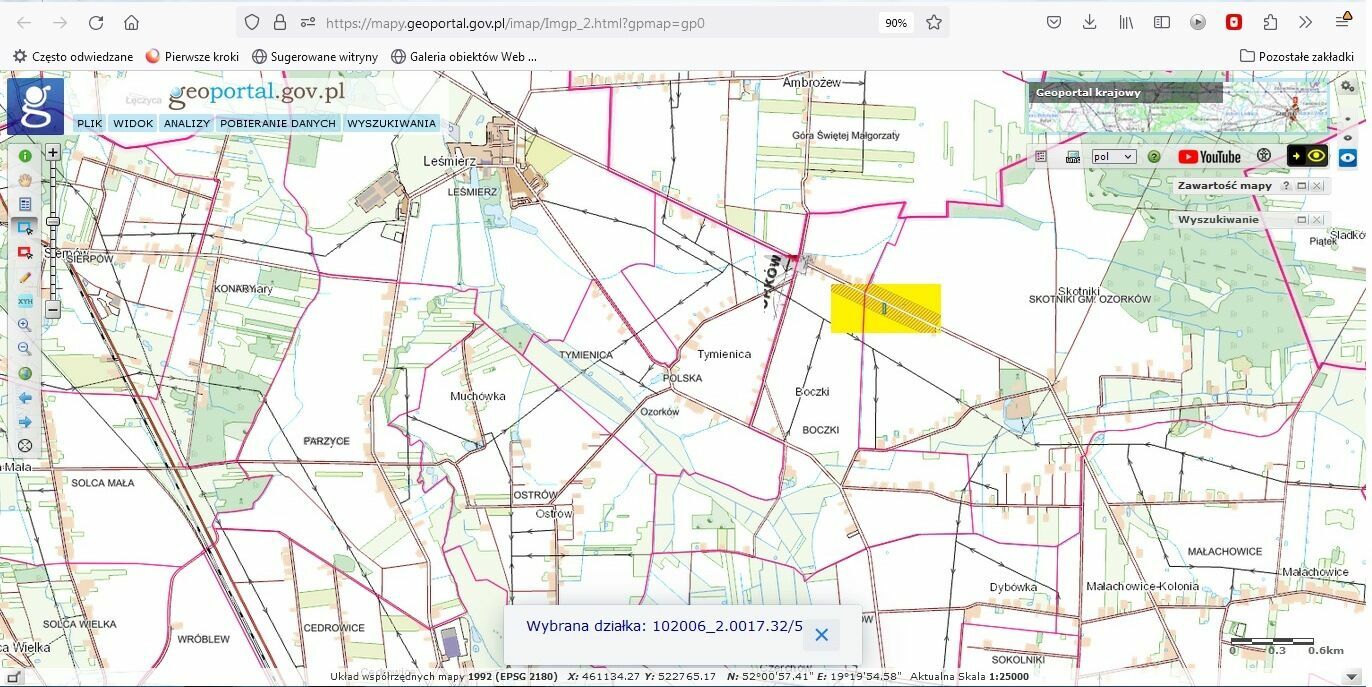Toggle the blue eye visibility button

pyautogui.click(x=1348, y=157)
